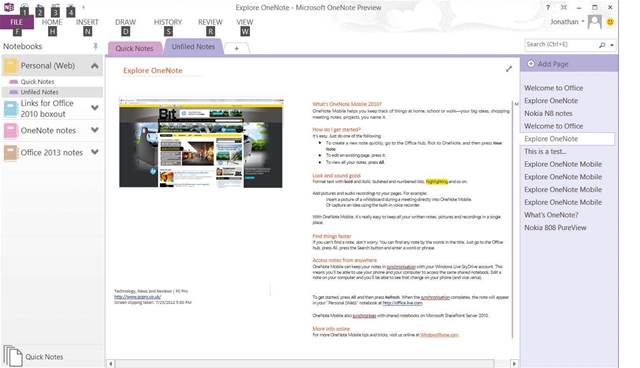The width and height of the screenshot is (640, 368).
Task: Collapse the Personal (Web) notebook
Action: (x=94, y=66)
